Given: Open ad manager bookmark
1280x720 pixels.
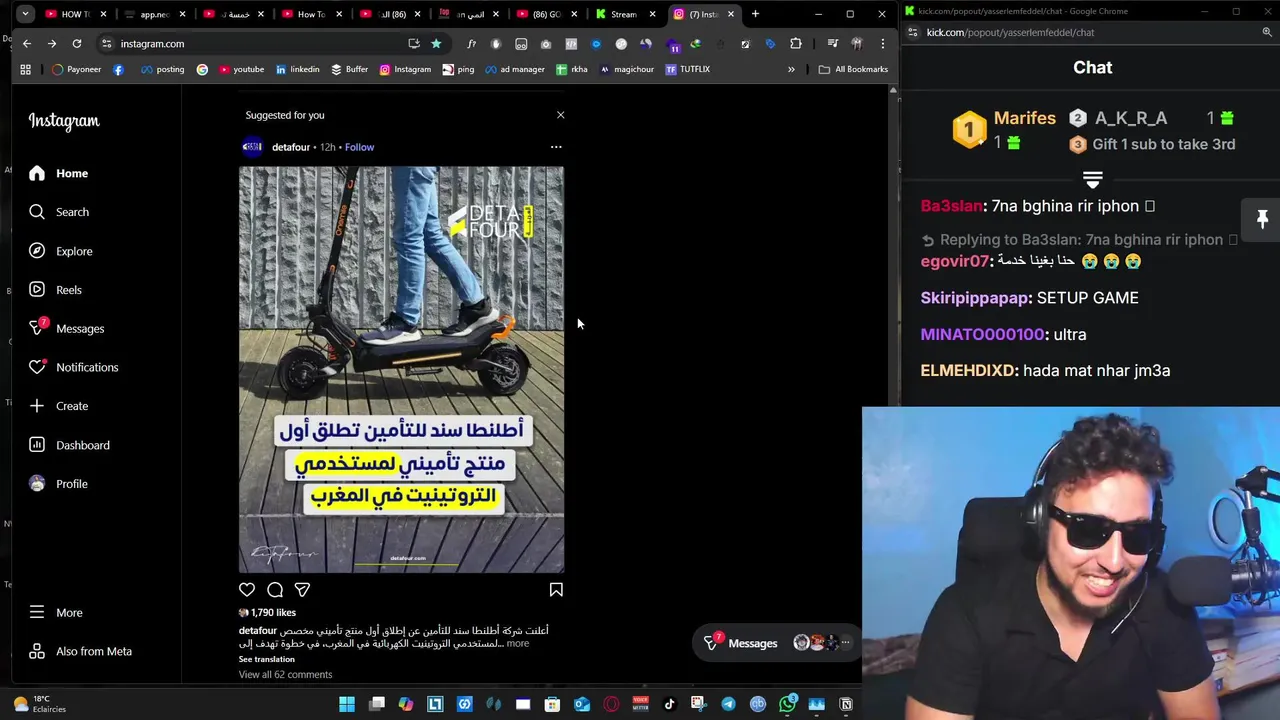Looking at the screenshot, I should point(514,70).
